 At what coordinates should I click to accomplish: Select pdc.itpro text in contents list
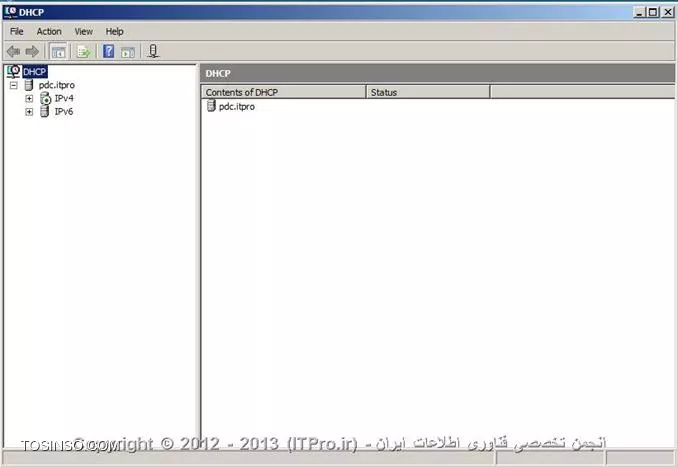tap(237, 106)
